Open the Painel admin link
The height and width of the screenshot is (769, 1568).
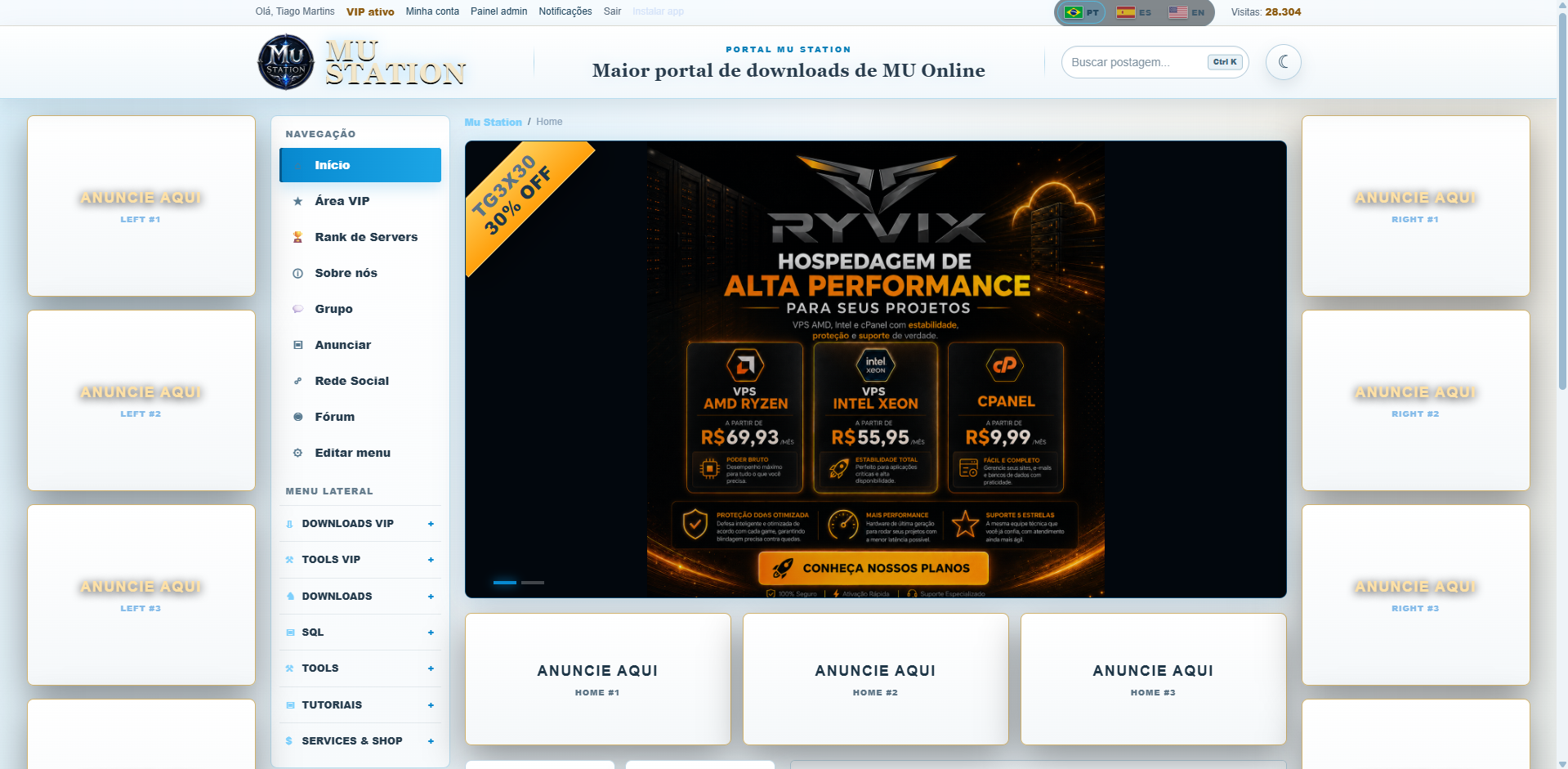pyautogui.click(x=498, y=11)
